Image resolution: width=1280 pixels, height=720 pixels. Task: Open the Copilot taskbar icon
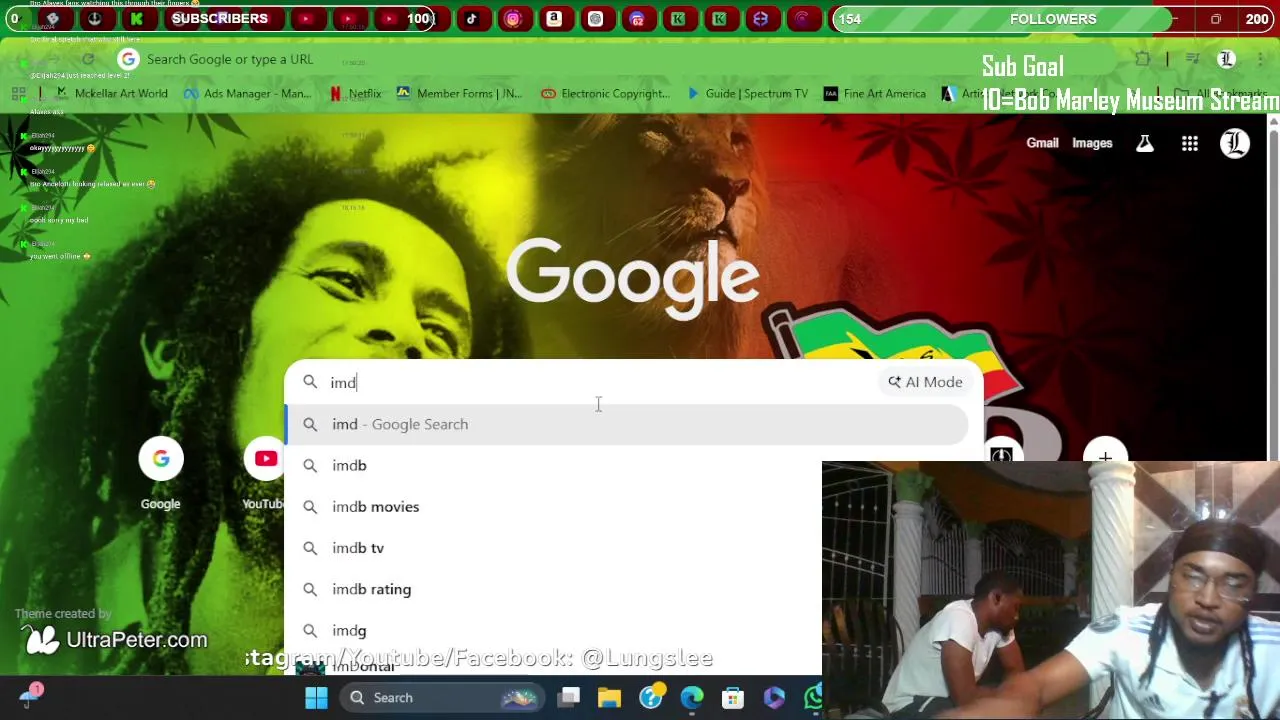(x=774, y=697)
